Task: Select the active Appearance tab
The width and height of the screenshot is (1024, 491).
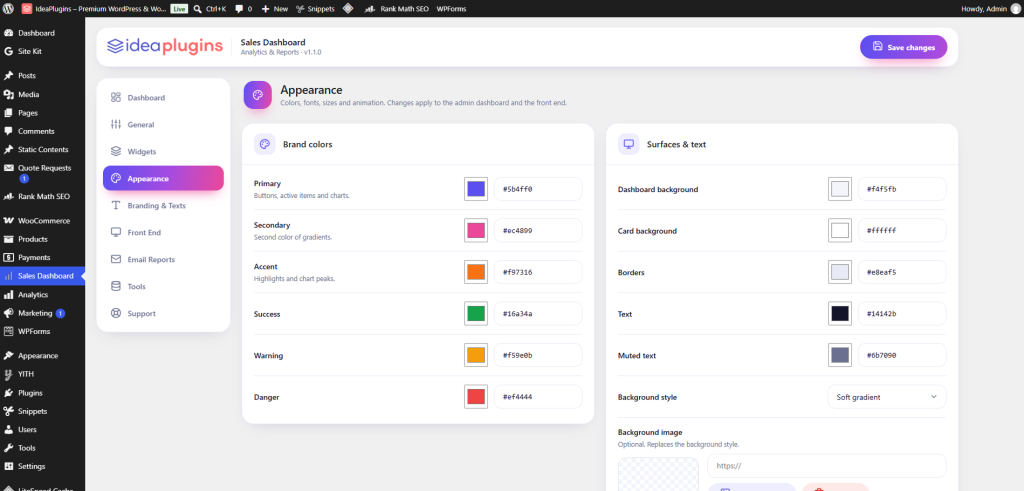Action: 163,178
